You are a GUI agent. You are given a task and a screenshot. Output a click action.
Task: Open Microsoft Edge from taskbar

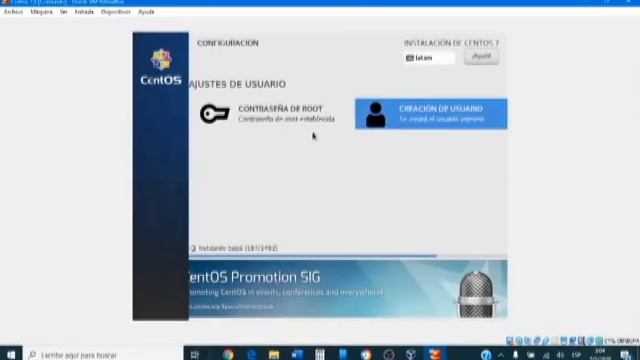coord(251,354)
